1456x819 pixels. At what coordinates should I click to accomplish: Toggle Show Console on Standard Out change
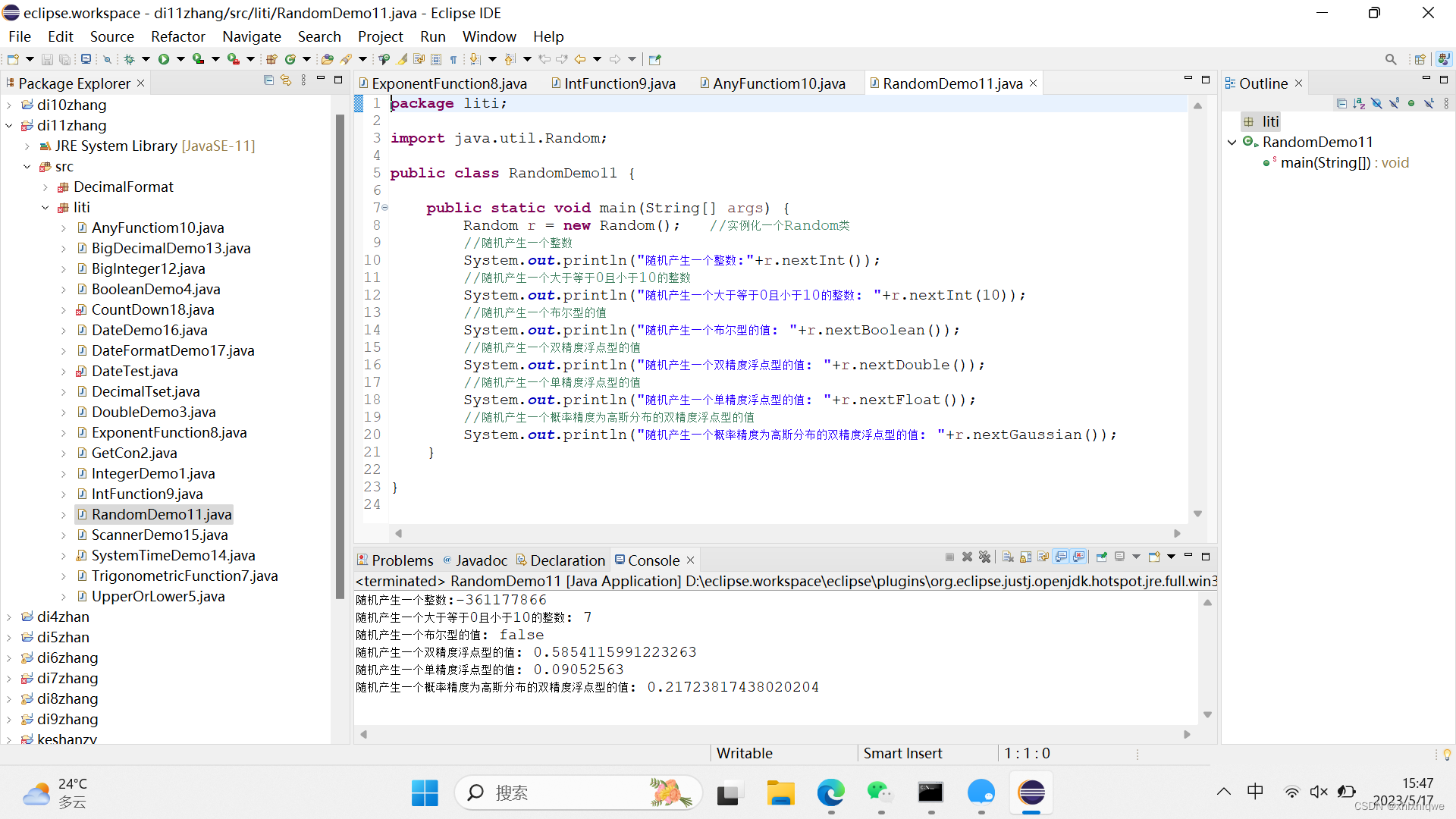click(x=1061, y=557)
